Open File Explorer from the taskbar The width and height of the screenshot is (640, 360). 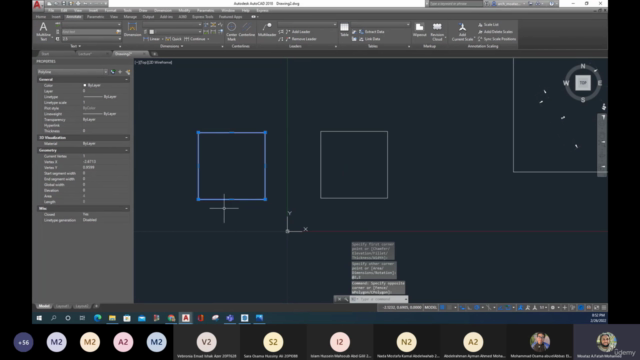click(112, 318)
